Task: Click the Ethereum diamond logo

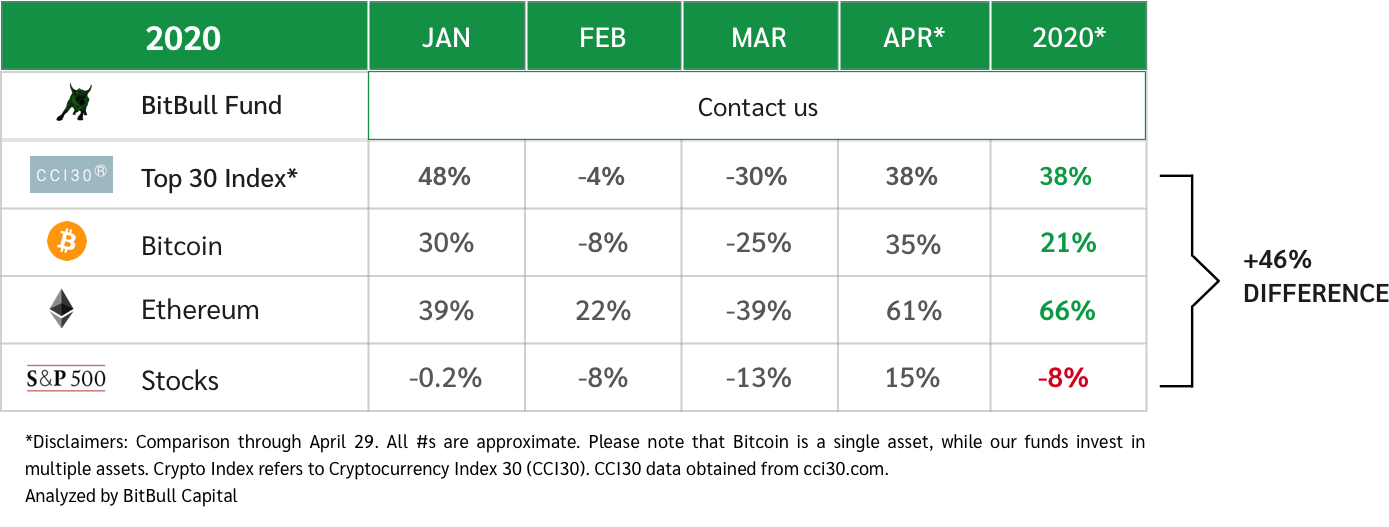Action: point(62,309)
